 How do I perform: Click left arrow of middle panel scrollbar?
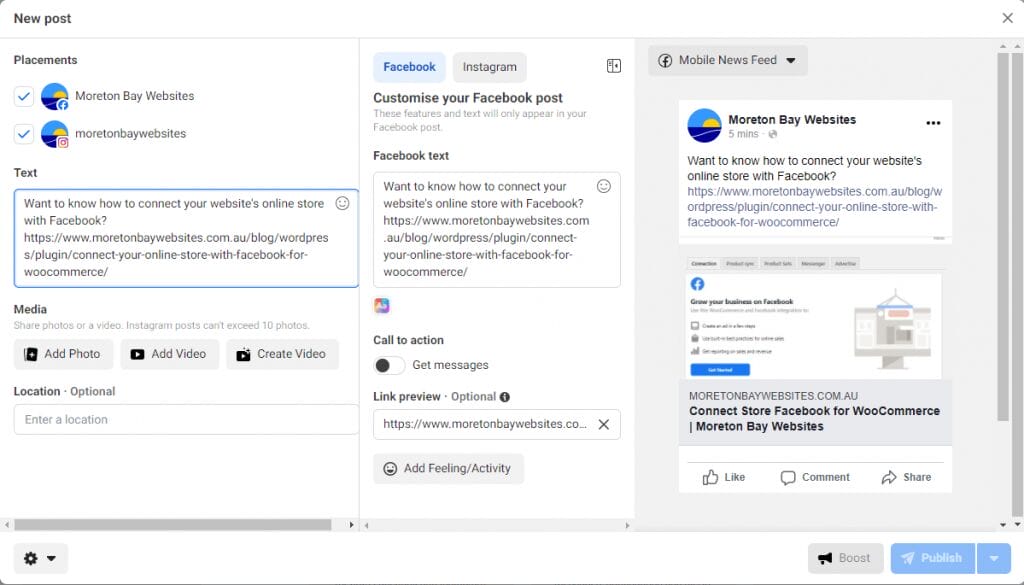[366, 525]
